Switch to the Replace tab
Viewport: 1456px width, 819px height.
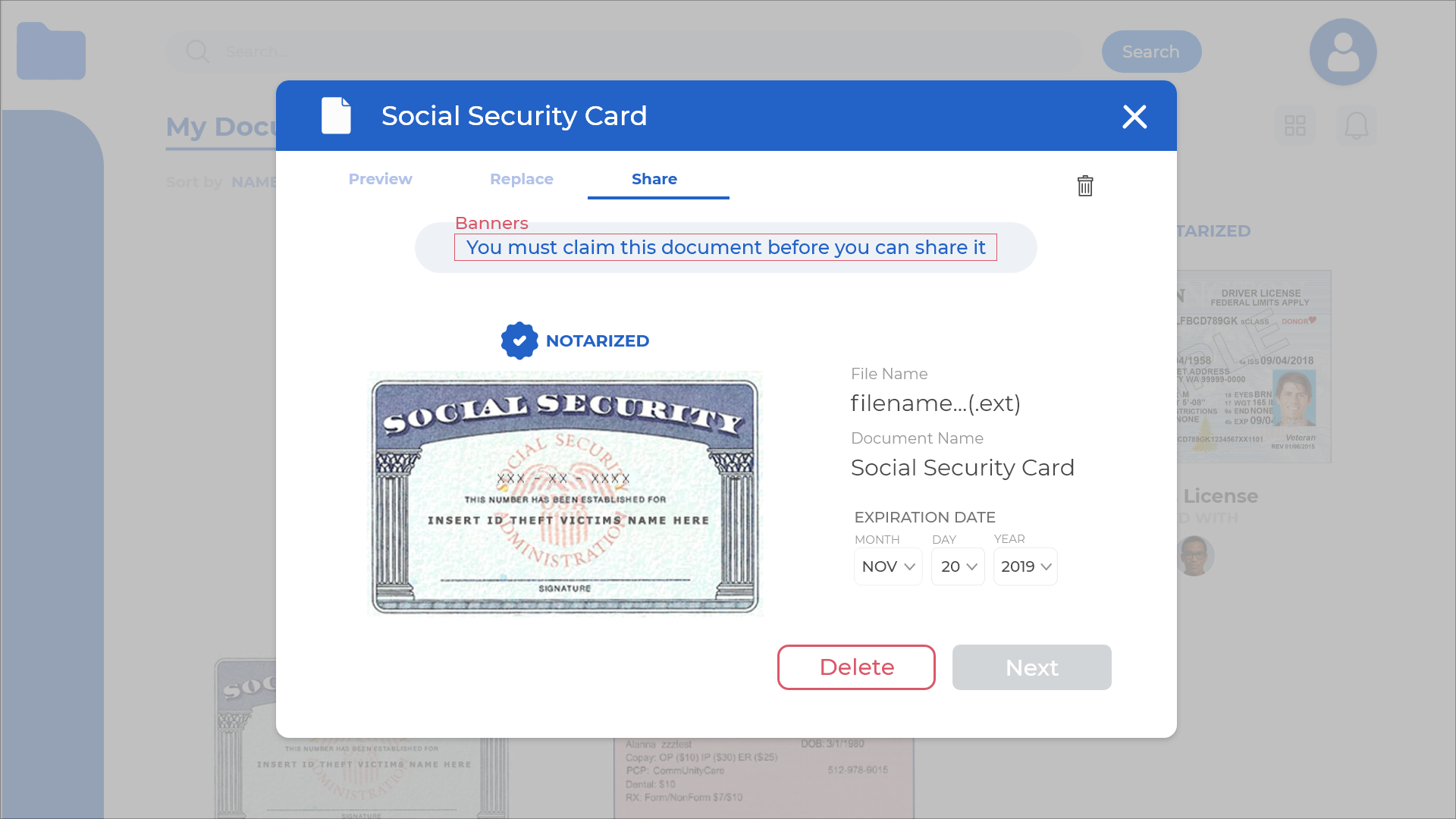click(522, 179)
